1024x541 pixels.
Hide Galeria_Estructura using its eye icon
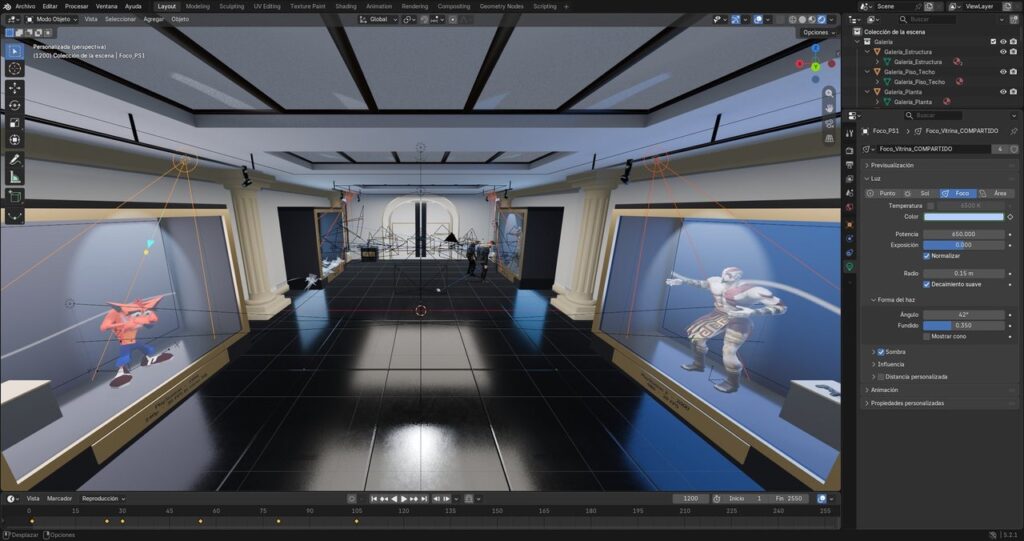coord(1003,52)
